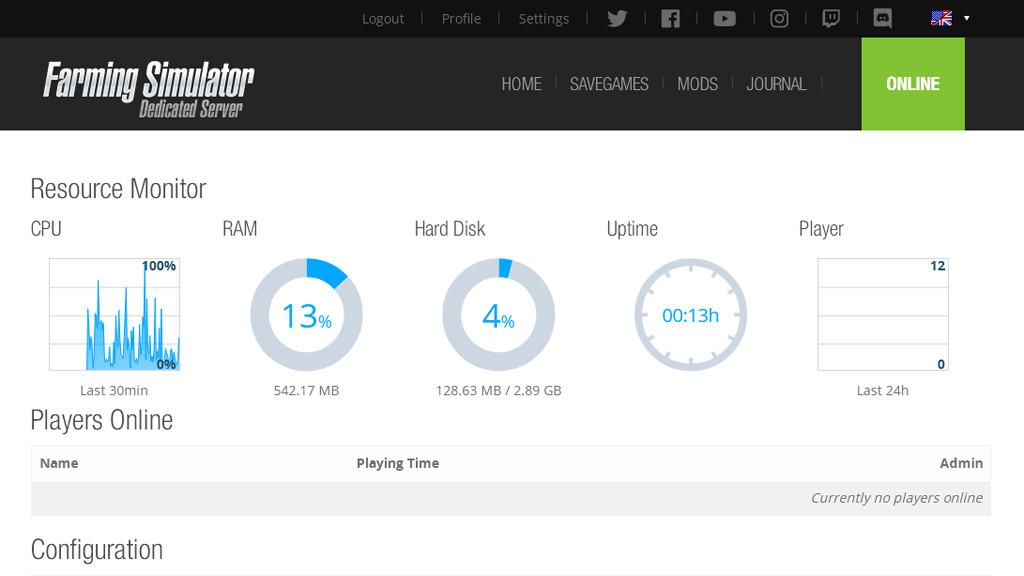Click the Farming Simulator Dedicated Server logo
This screenshot has height=576, width=1024.
(148, 87)
